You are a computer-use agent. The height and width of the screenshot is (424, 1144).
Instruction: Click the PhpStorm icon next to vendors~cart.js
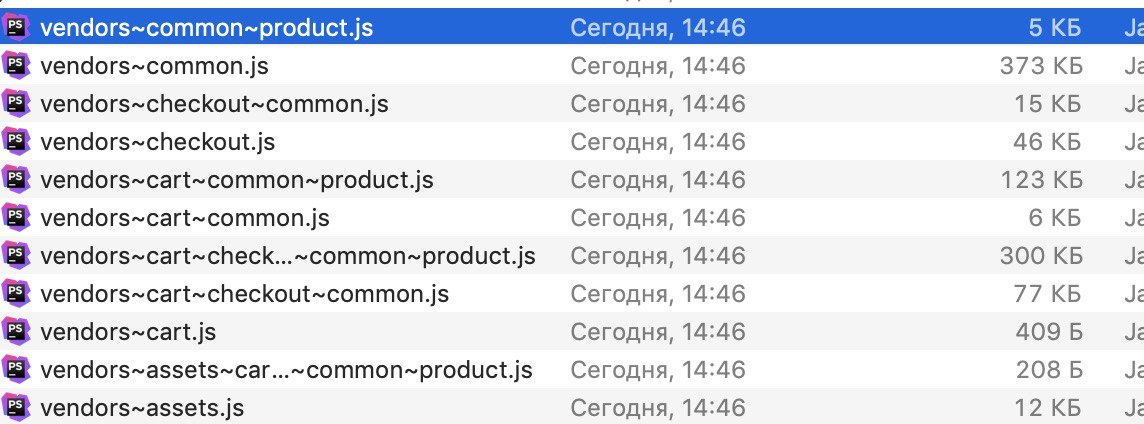click(x=15, y=331)
